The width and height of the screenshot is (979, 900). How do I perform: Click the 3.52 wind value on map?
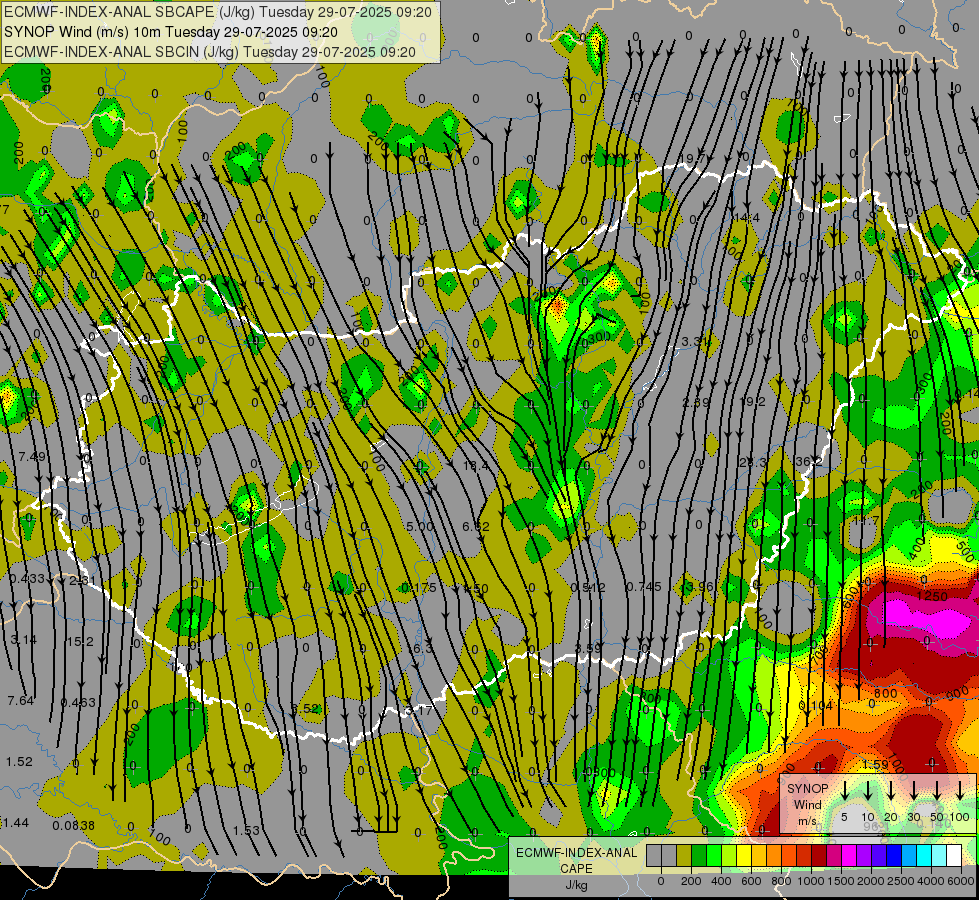point(306,708)
